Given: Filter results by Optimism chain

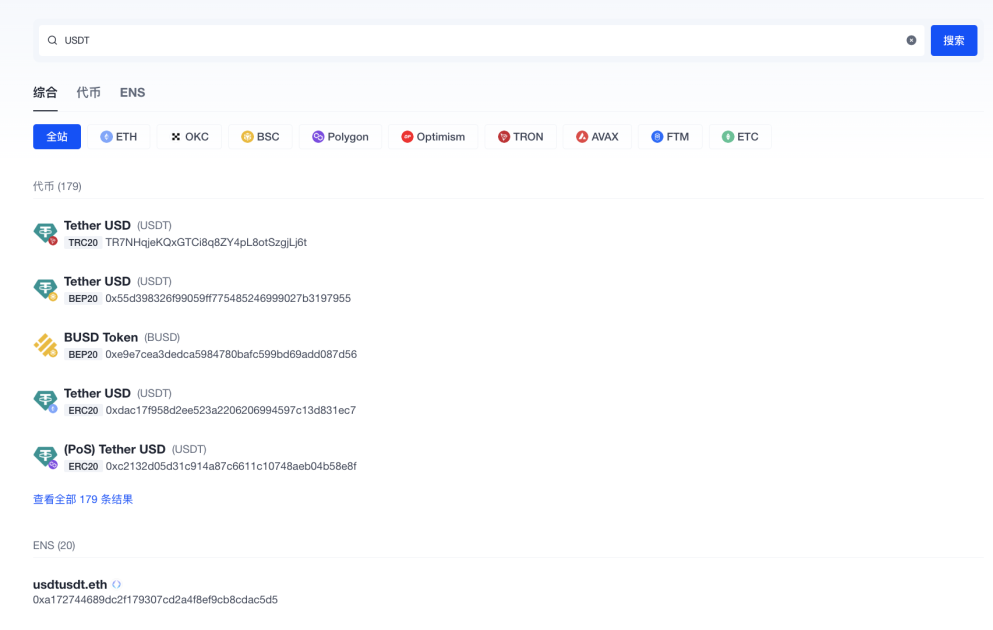Looking at the screenshot, I should 433,137.
